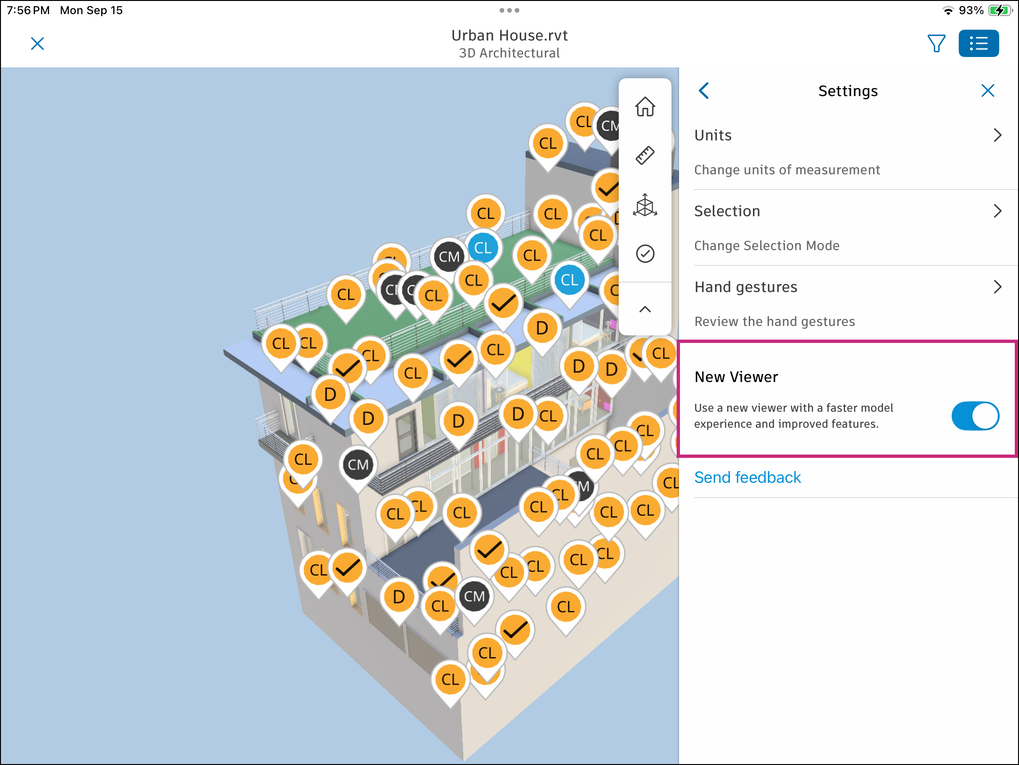Expand Selection mode chevron
1019x765 pixels.
[998, 211]
